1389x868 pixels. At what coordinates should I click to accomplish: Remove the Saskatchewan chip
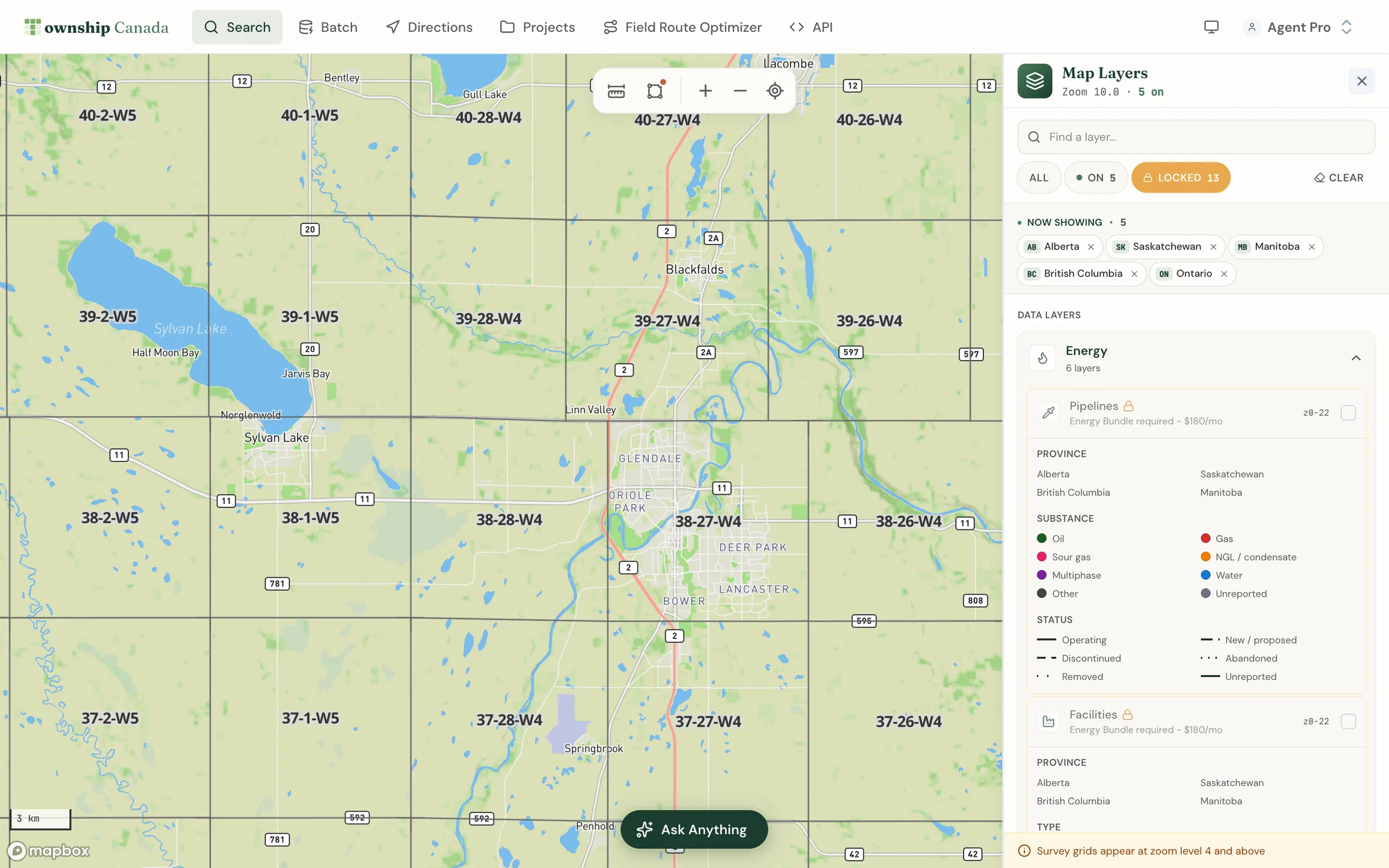pyautogui.click(x=1213, y=247)
